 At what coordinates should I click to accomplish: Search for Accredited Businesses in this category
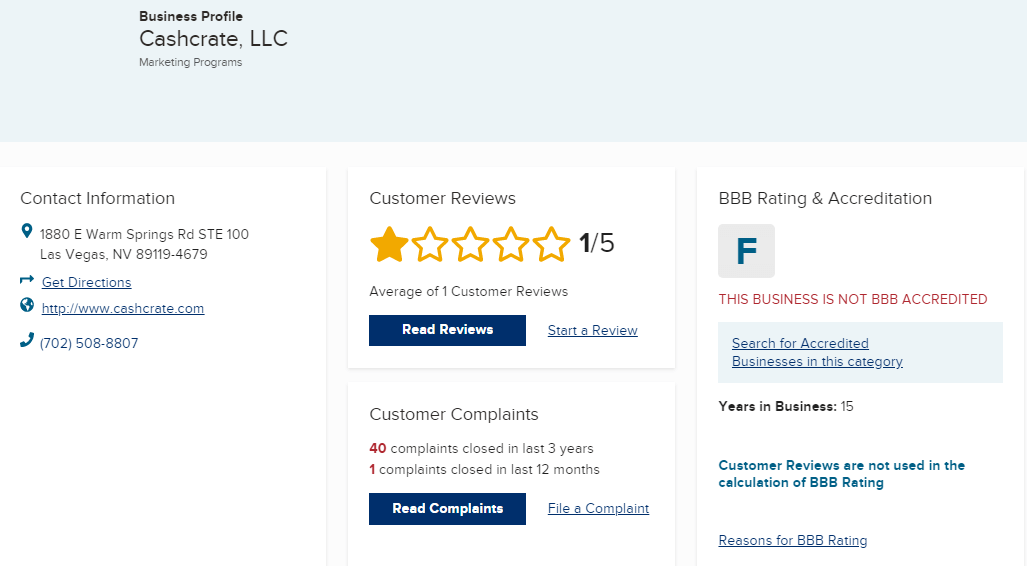click(817, 352)
